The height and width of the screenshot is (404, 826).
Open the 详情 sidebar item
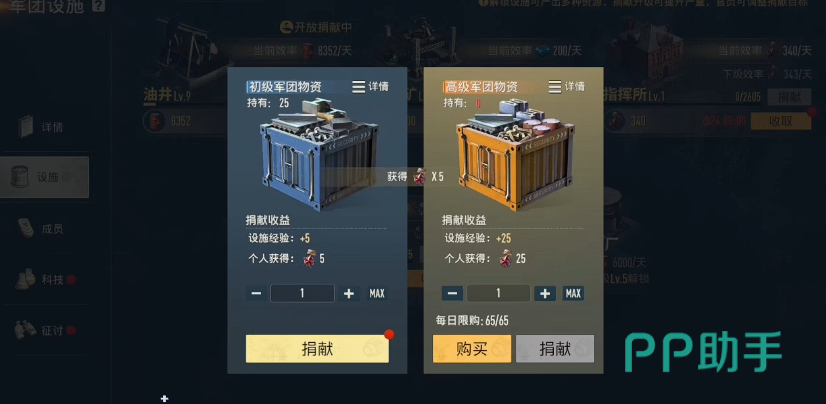click(44, 127)
